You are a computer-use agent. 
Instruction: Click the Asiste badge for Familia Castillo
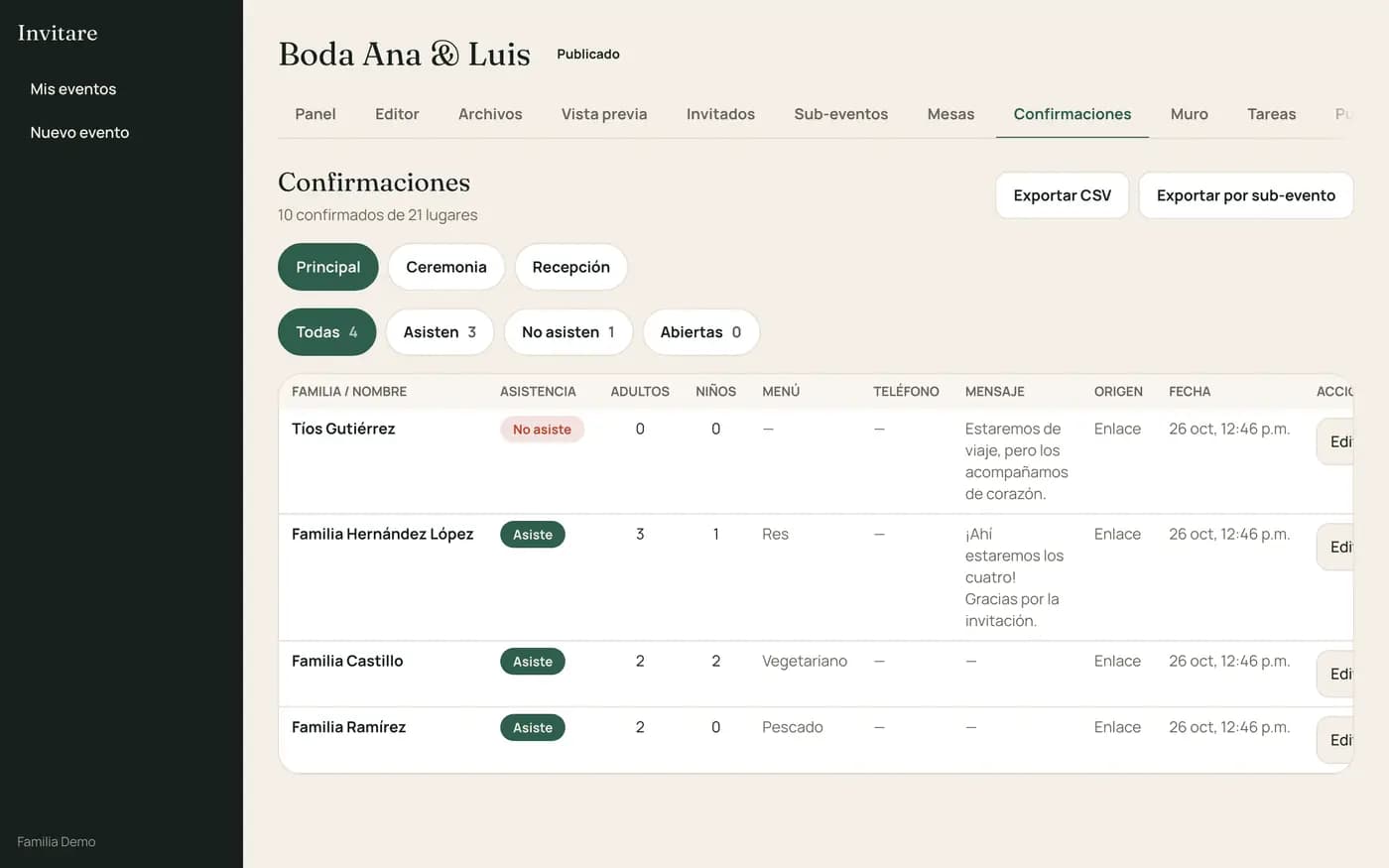(533, 662)
